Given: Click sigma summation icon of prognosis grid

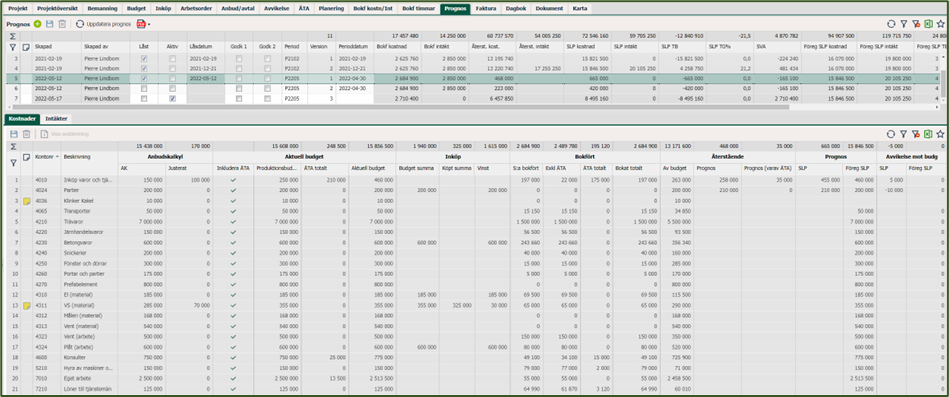Looking at the screenshot, I should 13,36.
